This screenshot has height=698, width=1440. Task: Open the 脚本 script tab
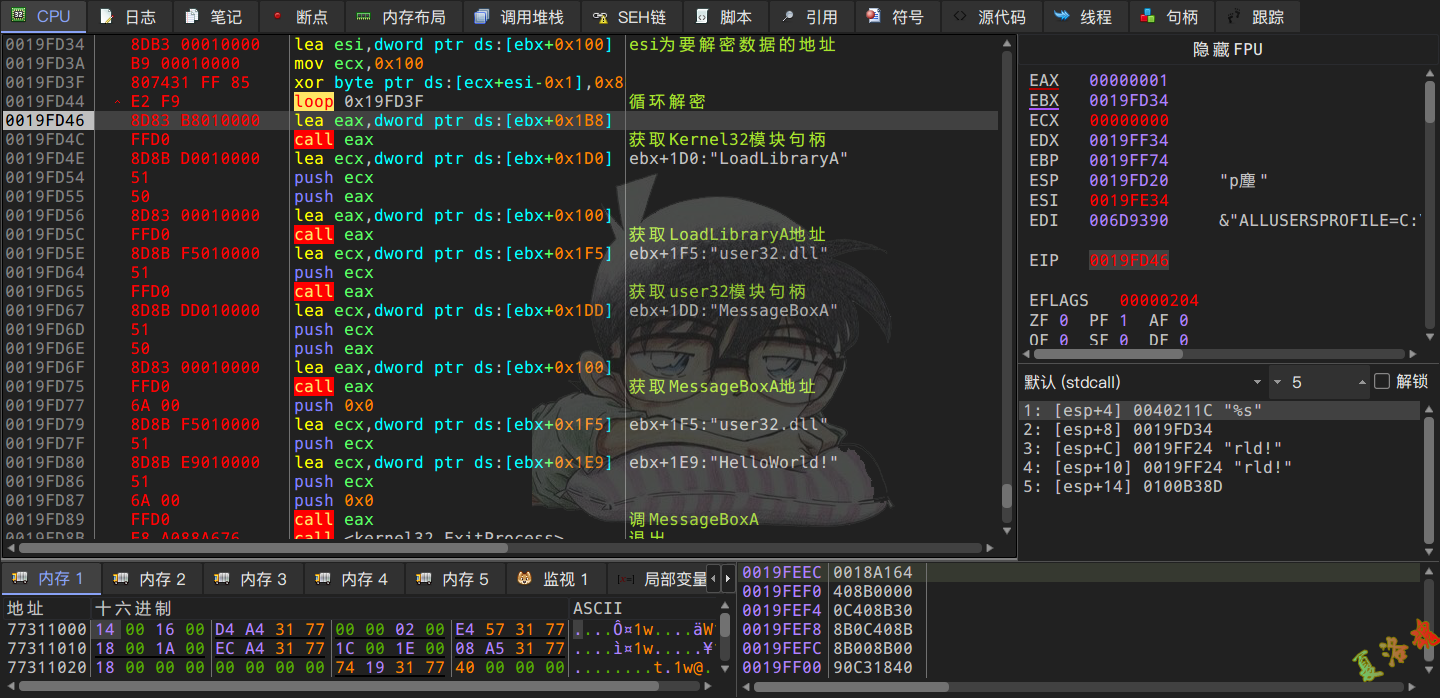tap(723, 17)
